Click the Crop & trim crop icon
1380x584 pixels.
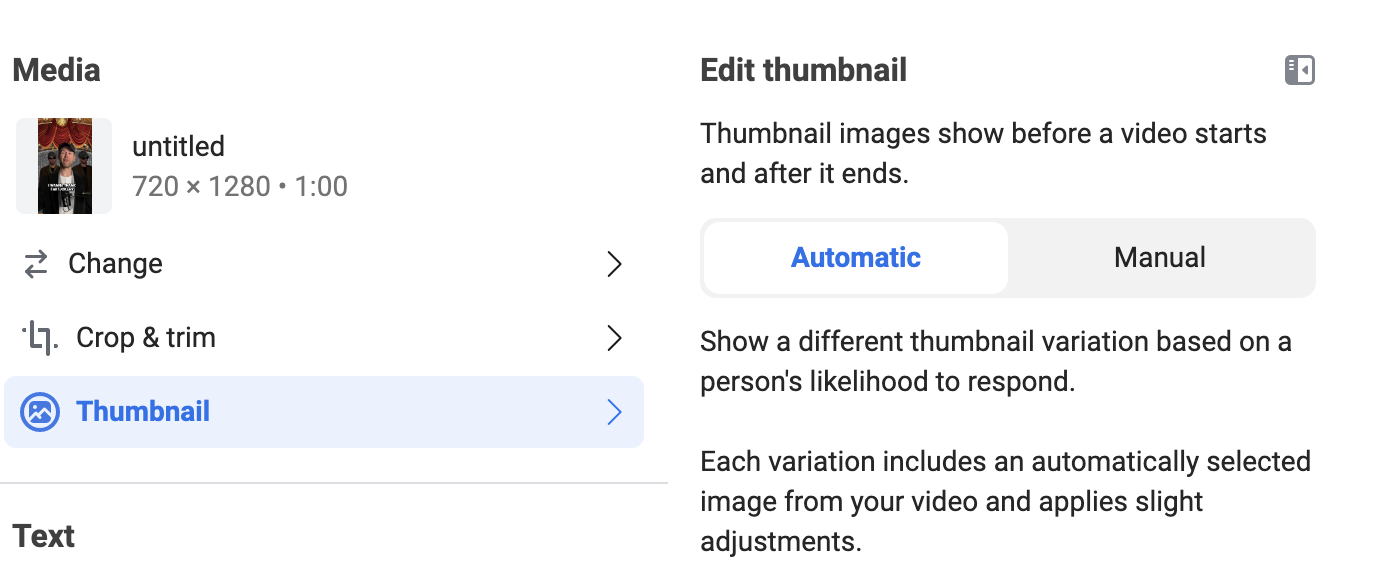(x=39, y=337)
